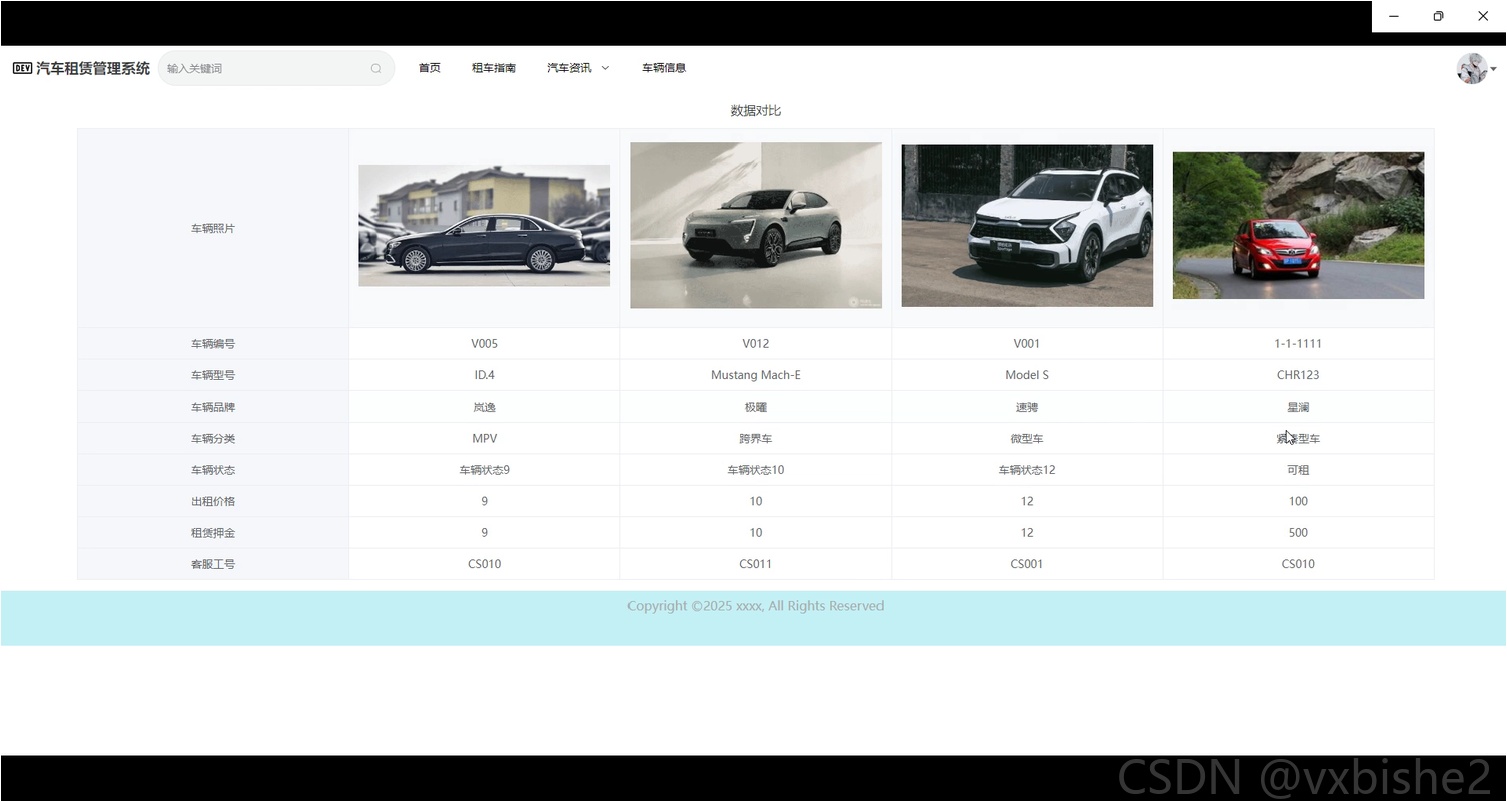The width and height of the screenshot is (1507, 802).
Task: Click the 出租价格 value for V005
Action: tap(484, 502)
